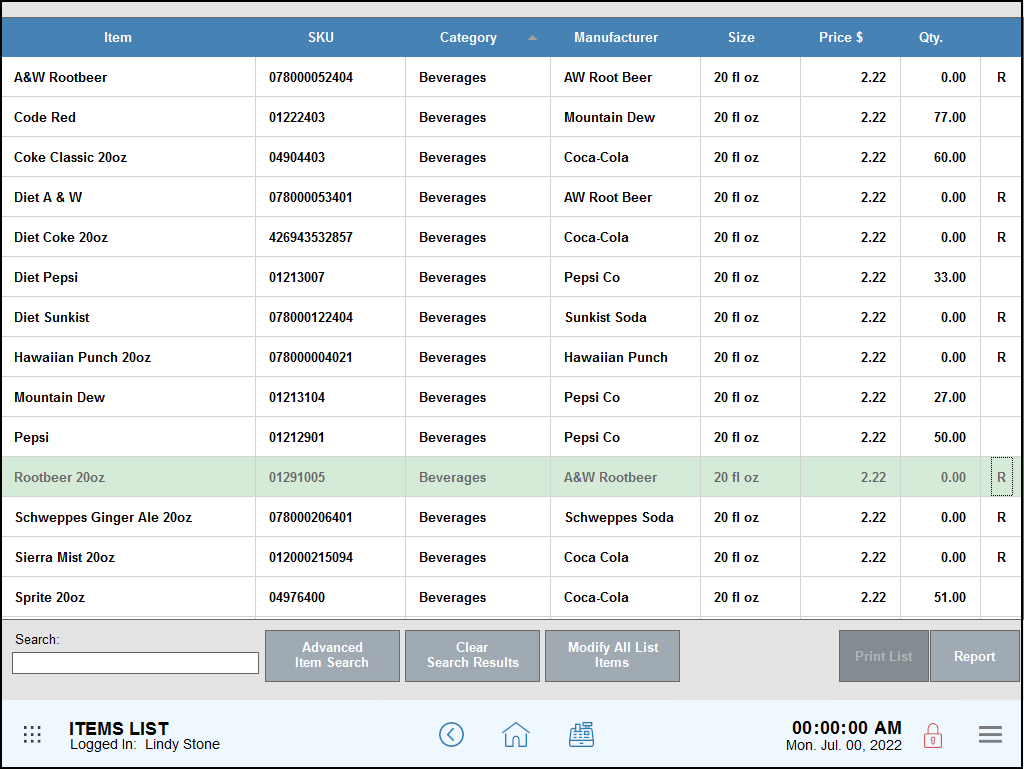Screen dimensions: 1024x769
Task: Click the R flag on Diet A & W row
Action: click(x=1001, y=197)
